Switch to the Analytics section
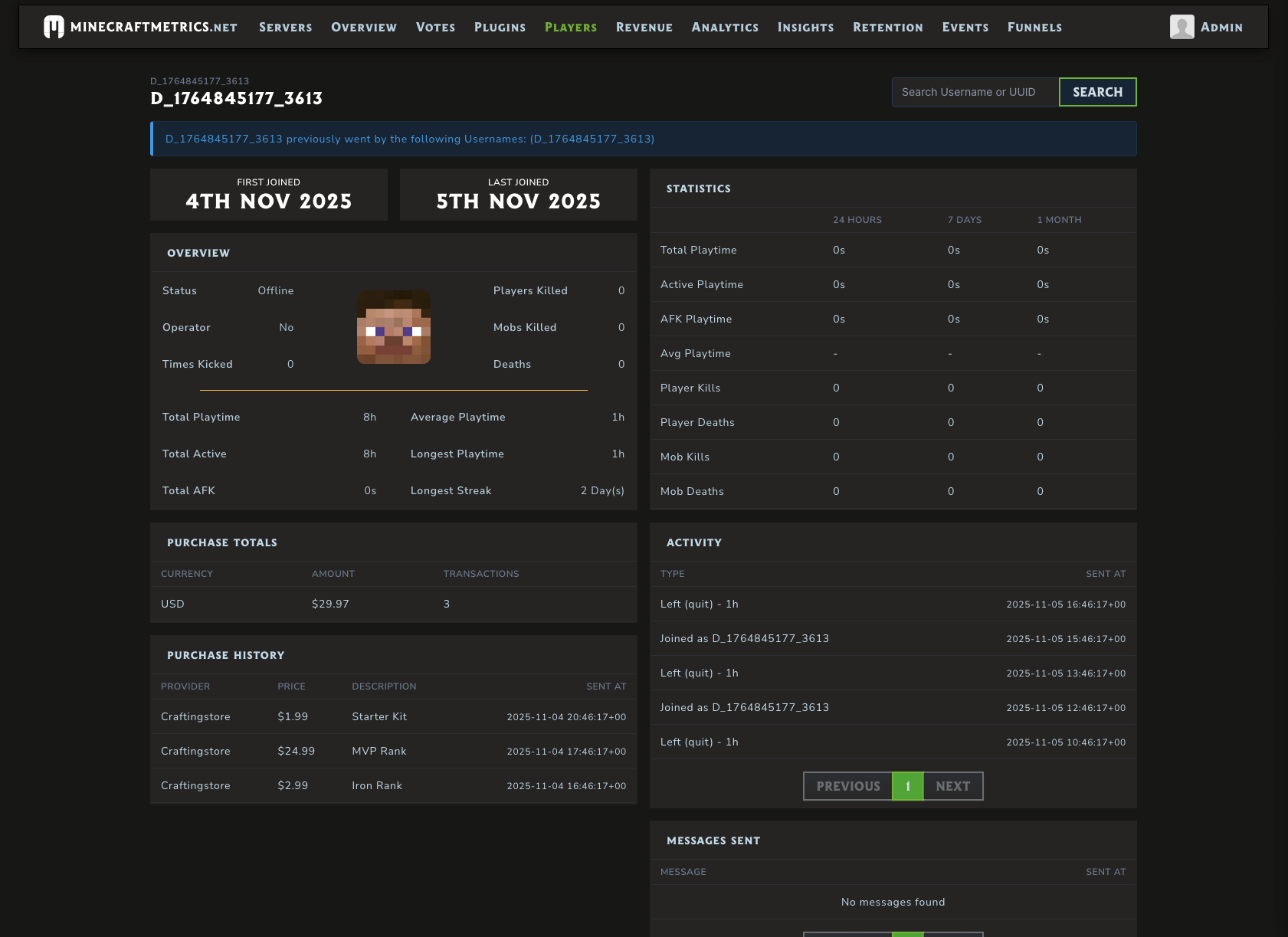Viewport: 1288px width, 937px height. click(x=725, y=28)
